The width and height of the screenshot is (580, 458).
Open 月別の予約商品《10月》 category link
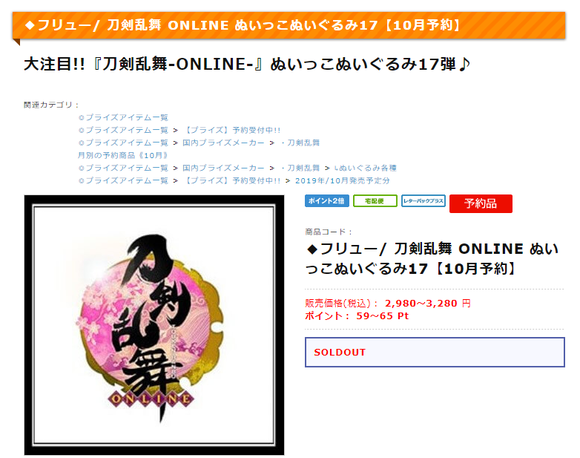pyautogui.click(x=123, y=155)
